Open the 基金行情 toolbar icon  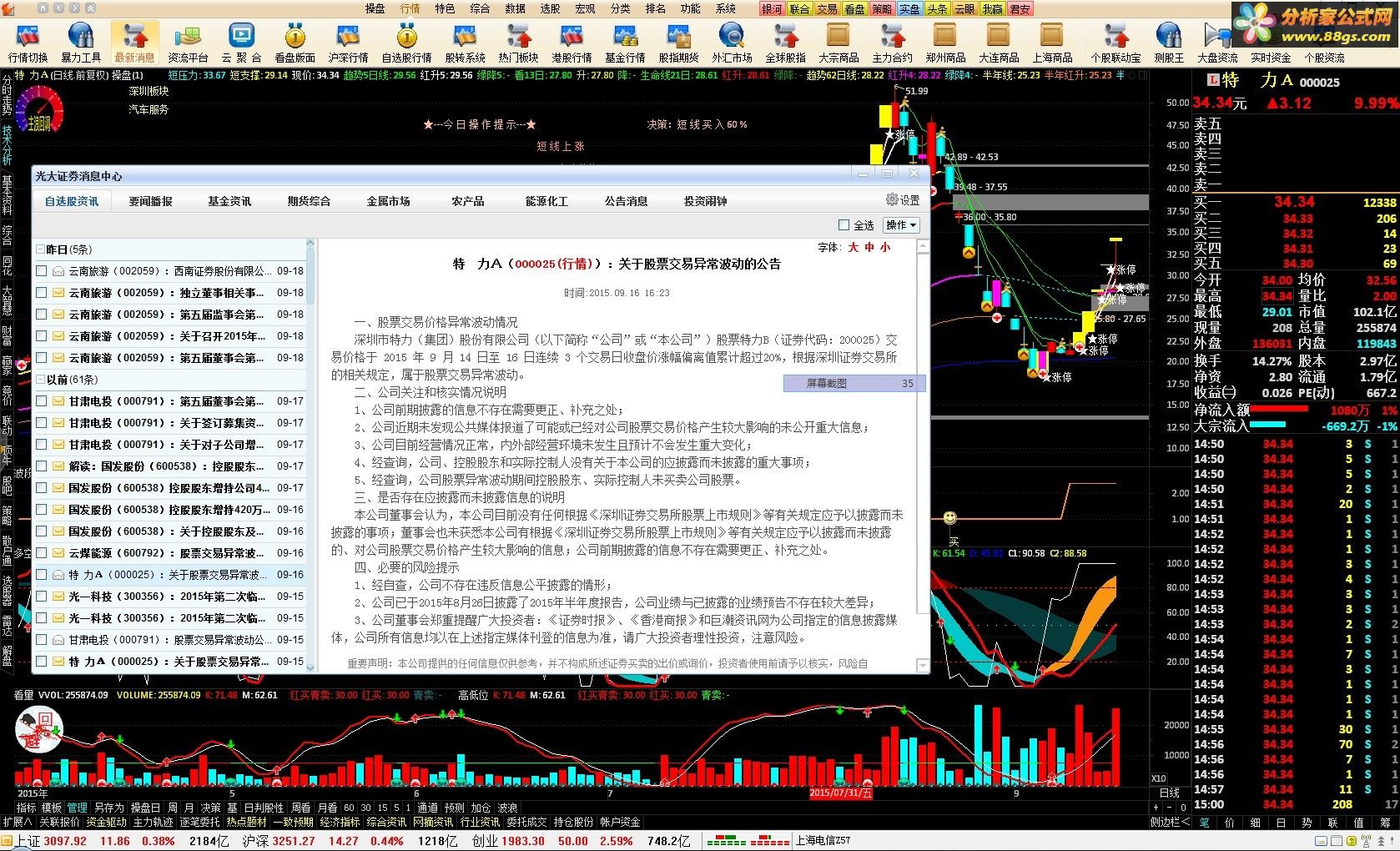click(x=625, y=43)
